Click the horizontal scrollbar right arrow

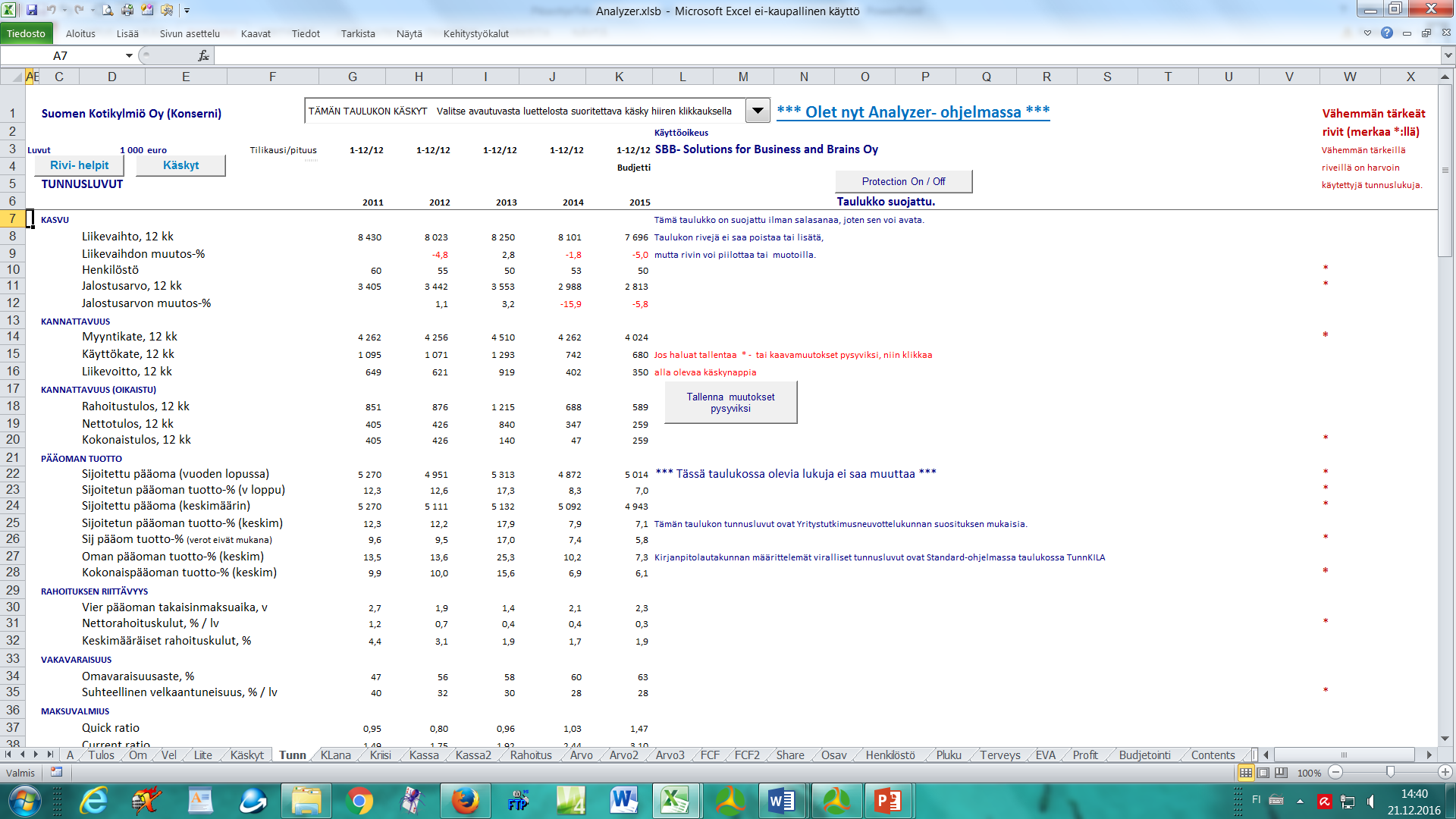click(x=1429, y=755)
